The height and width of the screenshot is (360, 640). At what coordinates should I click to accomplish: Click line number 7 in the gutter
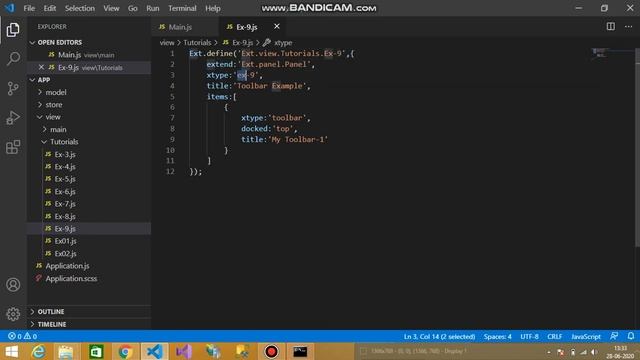tap(172, 118)
